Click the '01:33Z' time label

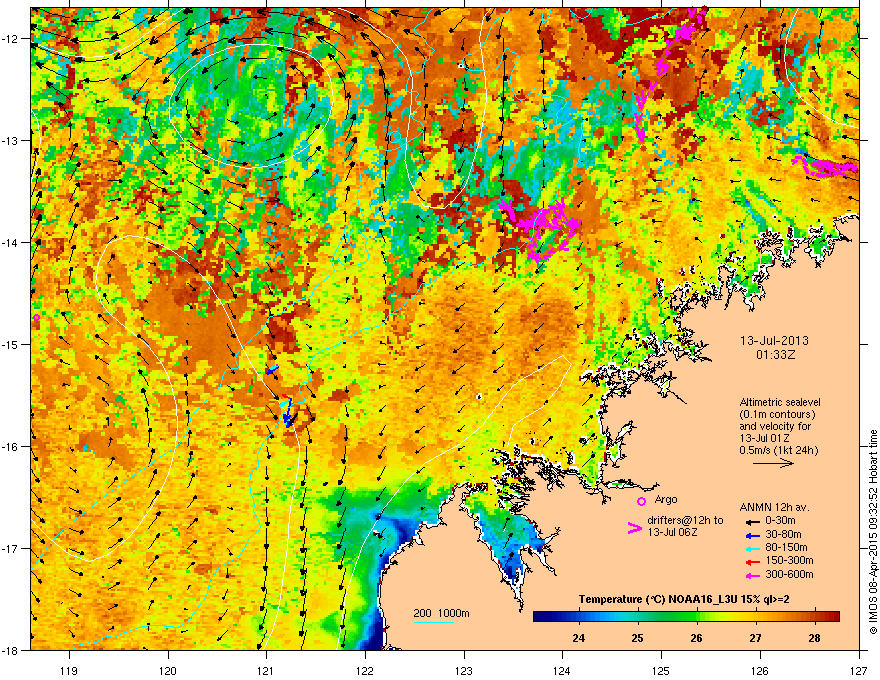(x=775, y=355)
